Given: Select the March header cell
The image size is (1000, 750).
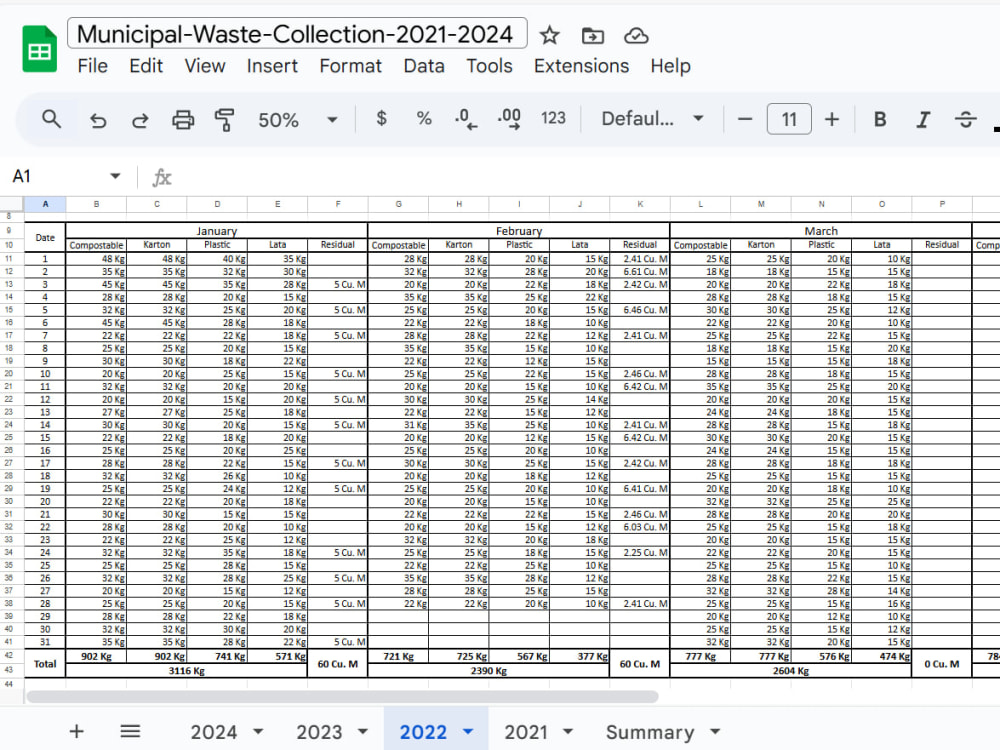Looking at the screenshot, I should (821, 231).
